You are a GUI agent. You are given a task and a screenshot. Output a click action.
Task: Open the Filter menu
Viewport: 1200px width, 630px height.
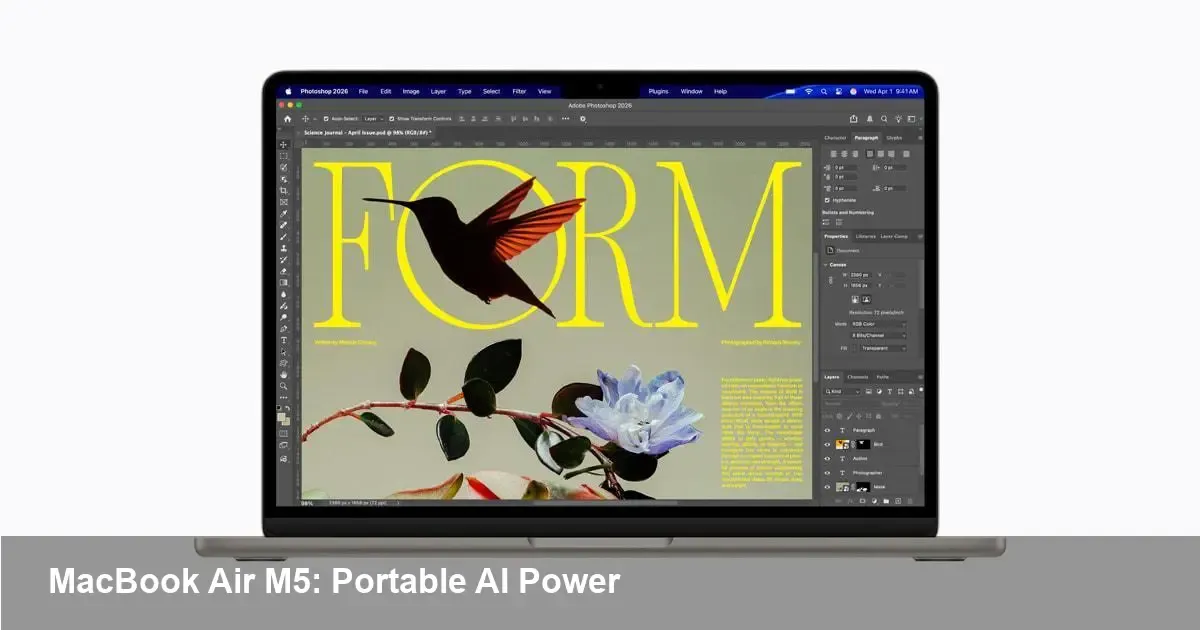[x=519, y=91]
